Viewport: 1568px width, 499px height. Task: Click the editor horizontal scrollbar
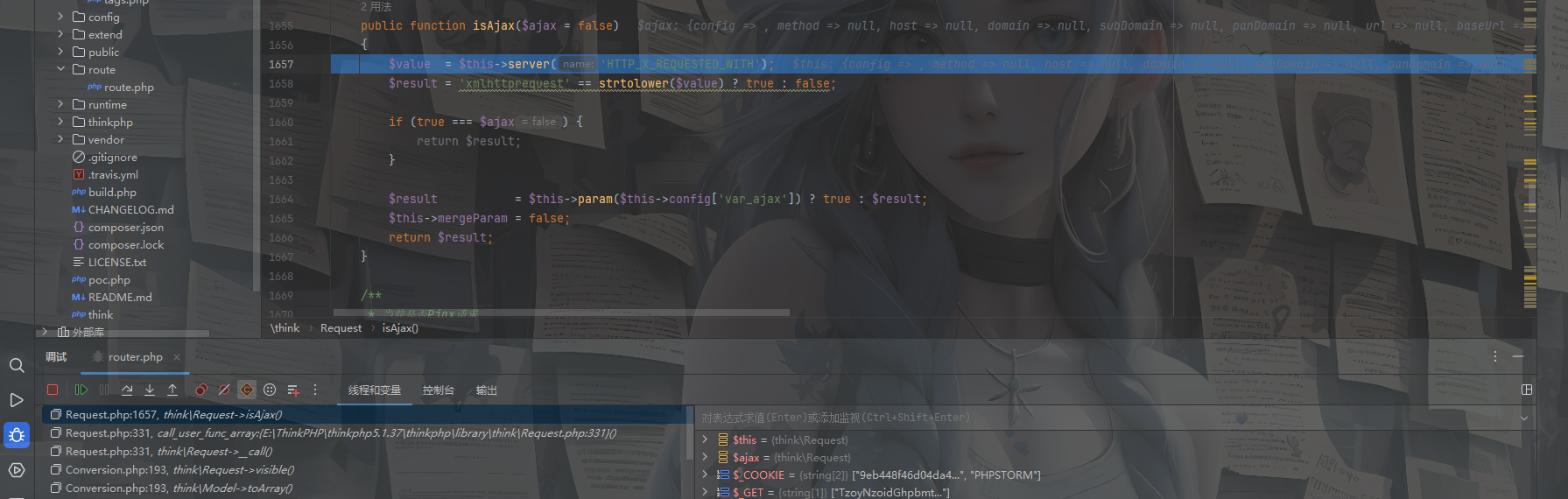point(560,313)
